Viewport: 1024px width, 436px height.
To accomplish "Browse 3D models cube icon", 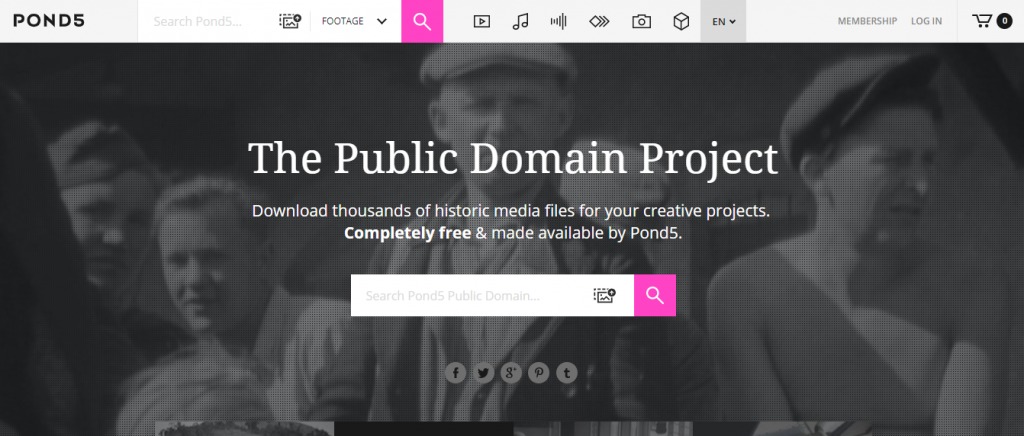I will pyautogui.click(x=681, y=21).
